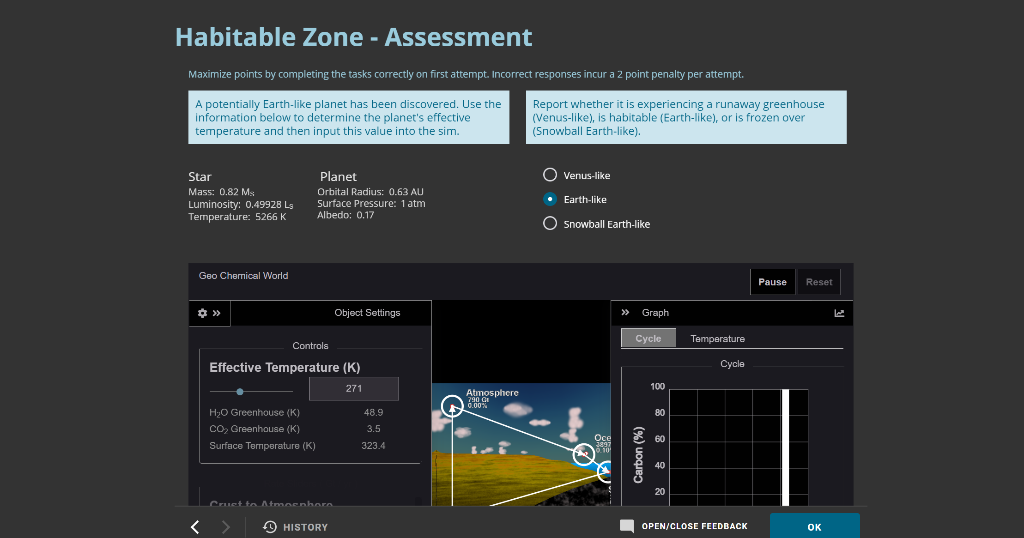Click the Atmosphere reservoir node
The image size is (1024, 538).
coord(452,406)
